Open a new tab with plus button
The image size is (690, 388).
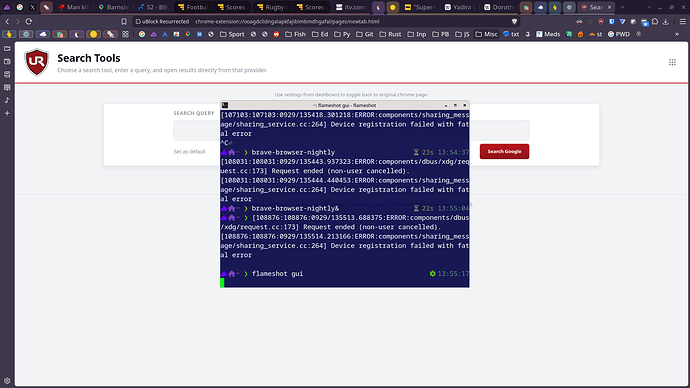[622, 7]
